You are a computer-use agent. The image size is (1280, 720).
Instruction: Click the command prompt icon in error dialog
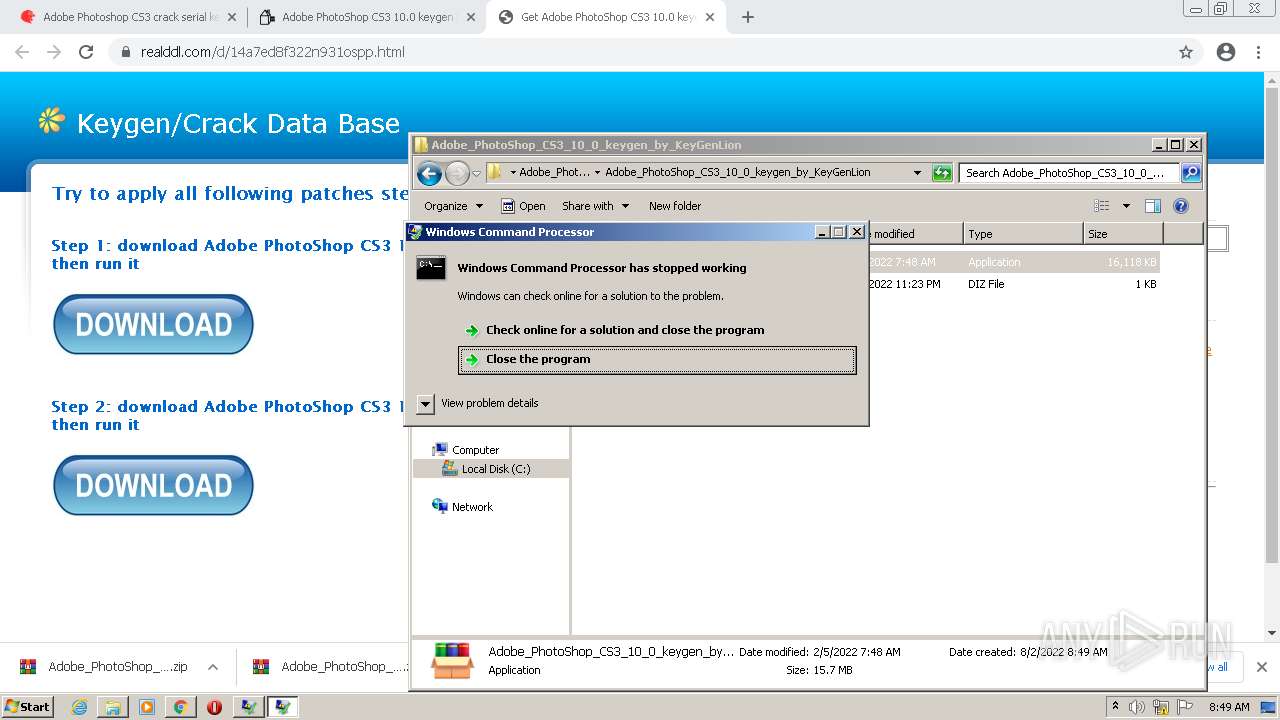[x=431, y=268]
